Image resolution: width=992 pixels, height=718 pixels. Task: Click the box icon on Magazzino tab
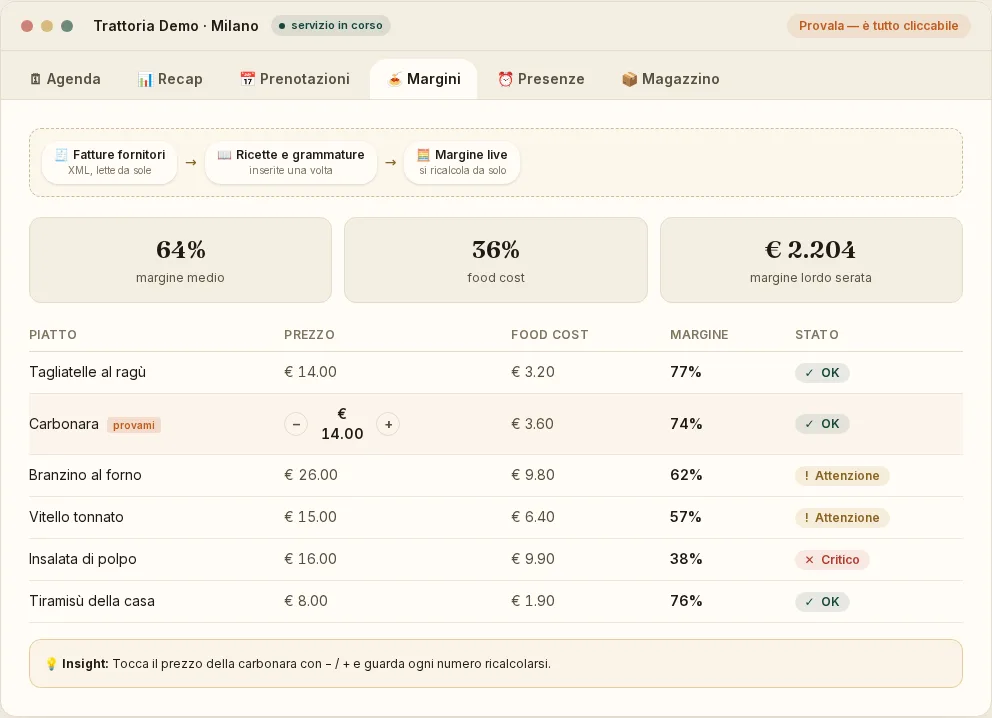coord(629,79)
